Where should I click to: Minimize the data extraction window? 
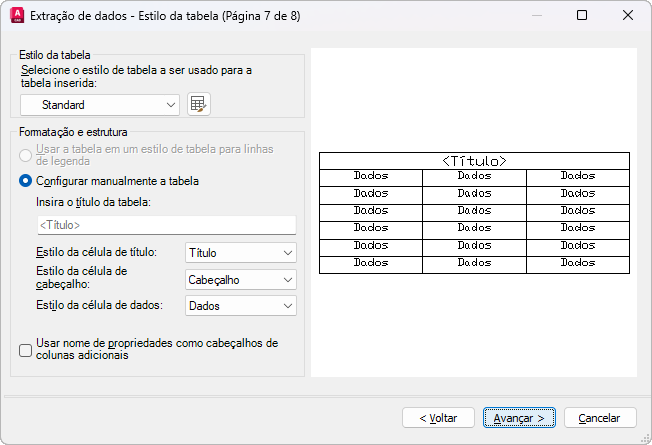tap(536, 16)
